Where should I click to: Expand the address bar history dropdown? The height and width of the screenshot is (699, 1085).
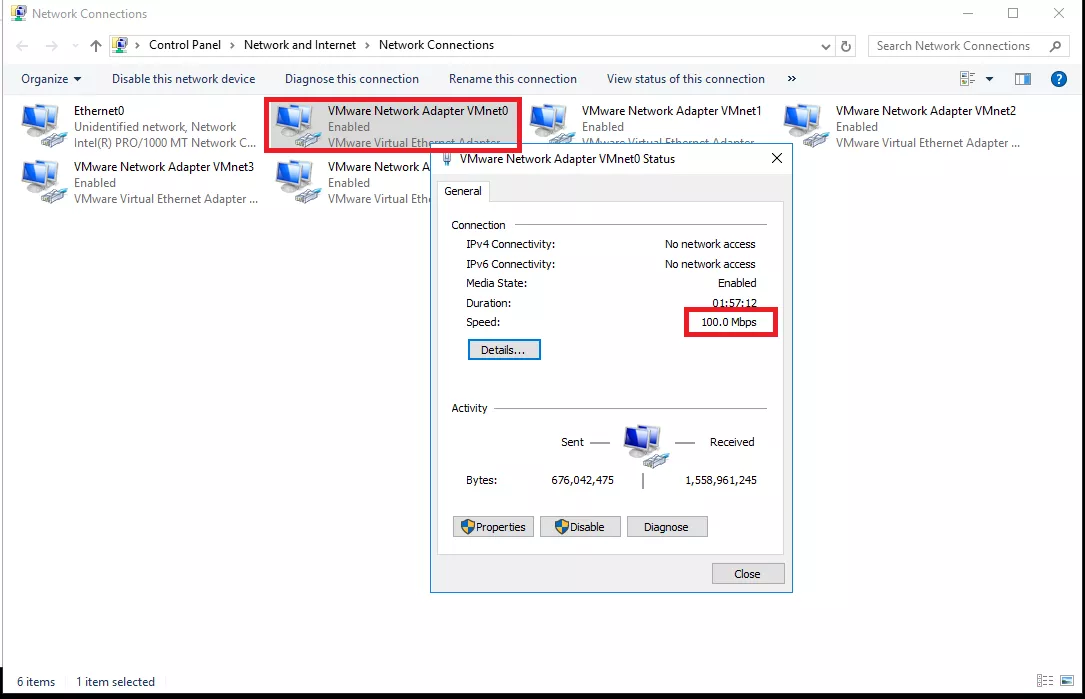825,46
